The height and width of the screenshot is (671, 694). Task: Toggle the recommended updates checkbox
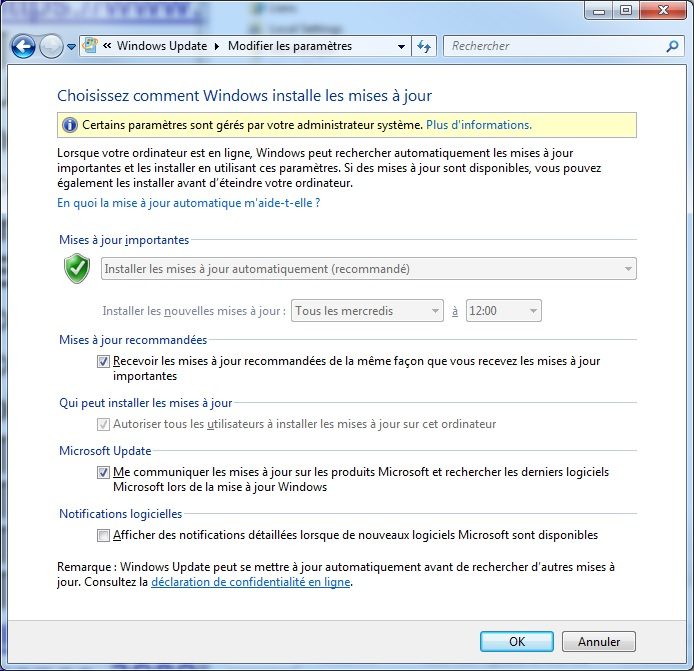coord(104,361)
